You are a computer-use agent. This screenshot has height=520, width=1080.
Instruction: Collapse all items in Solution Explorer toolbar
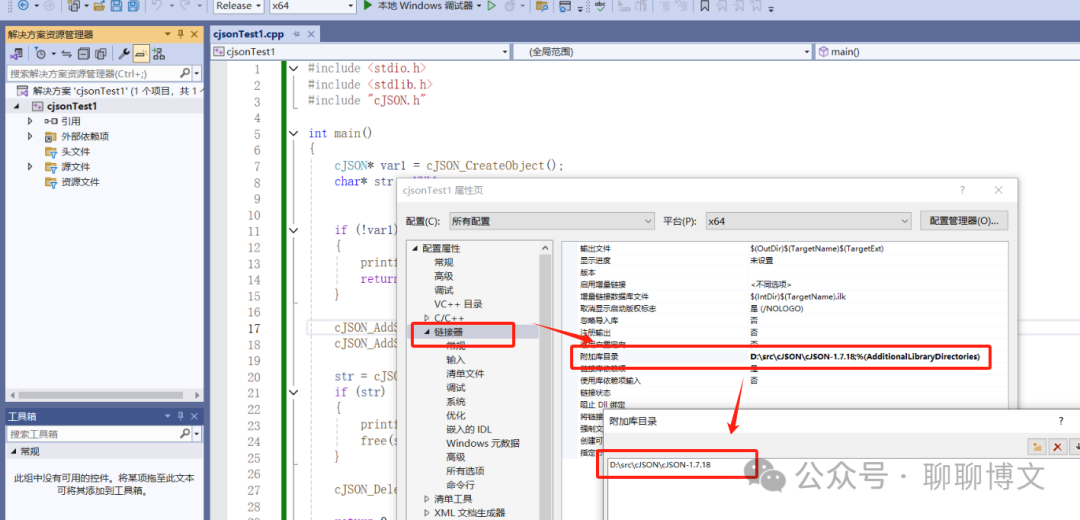84,54
